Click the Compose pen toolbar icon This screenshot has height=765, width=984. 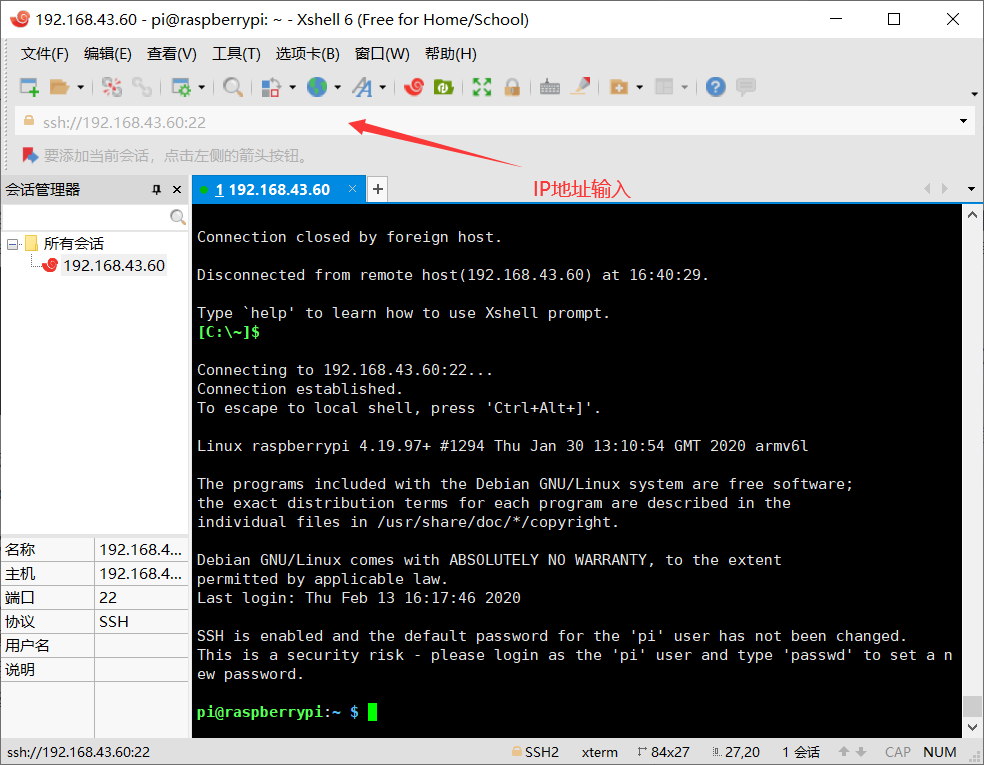tap(581, 87)
